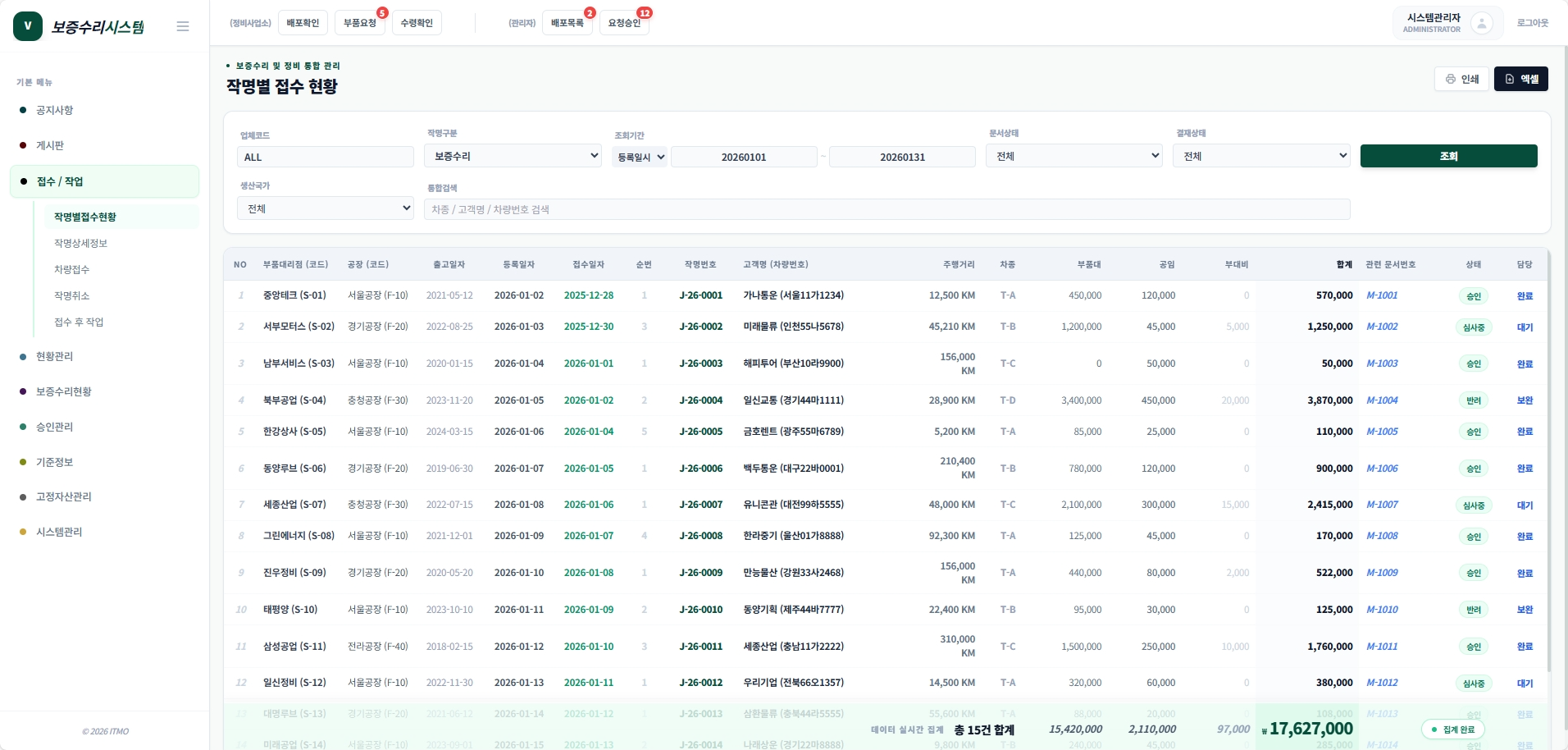1568x750 pixels.
Task: Click the 통합검색 search input field
Action: tap(887, 209)
